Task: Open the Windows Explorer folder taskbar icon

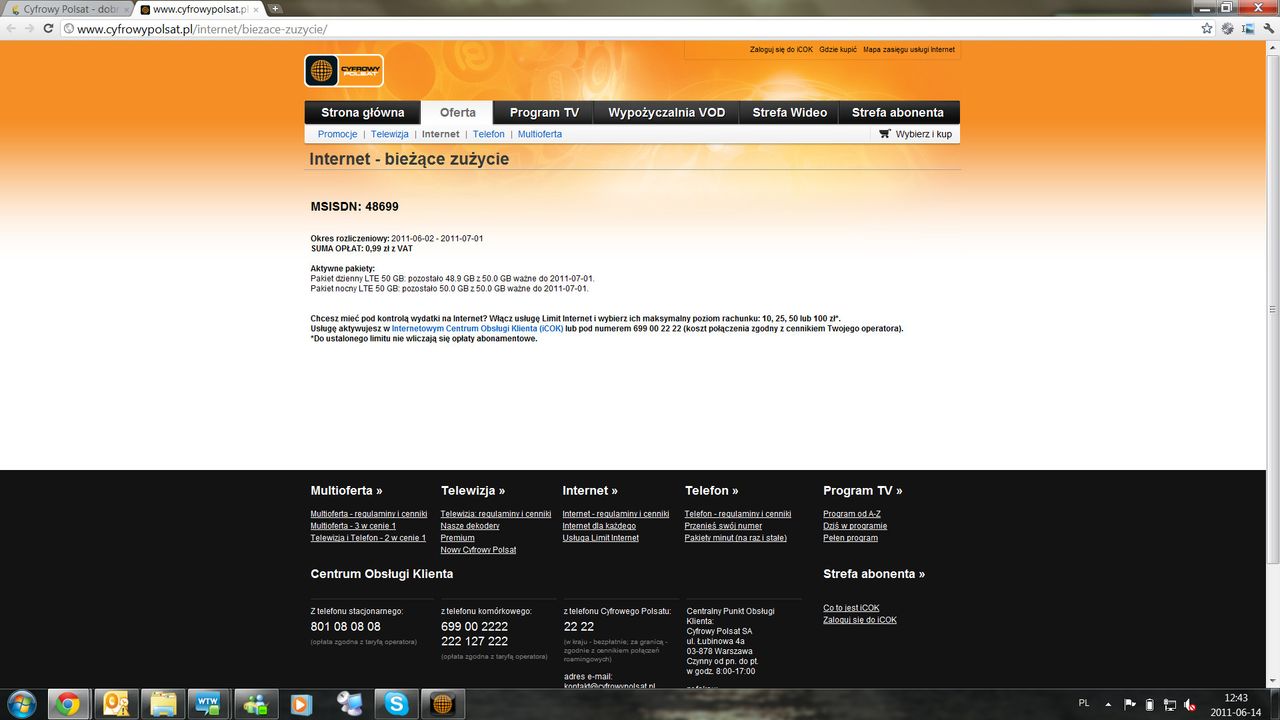Action: [x=162, y=704]
